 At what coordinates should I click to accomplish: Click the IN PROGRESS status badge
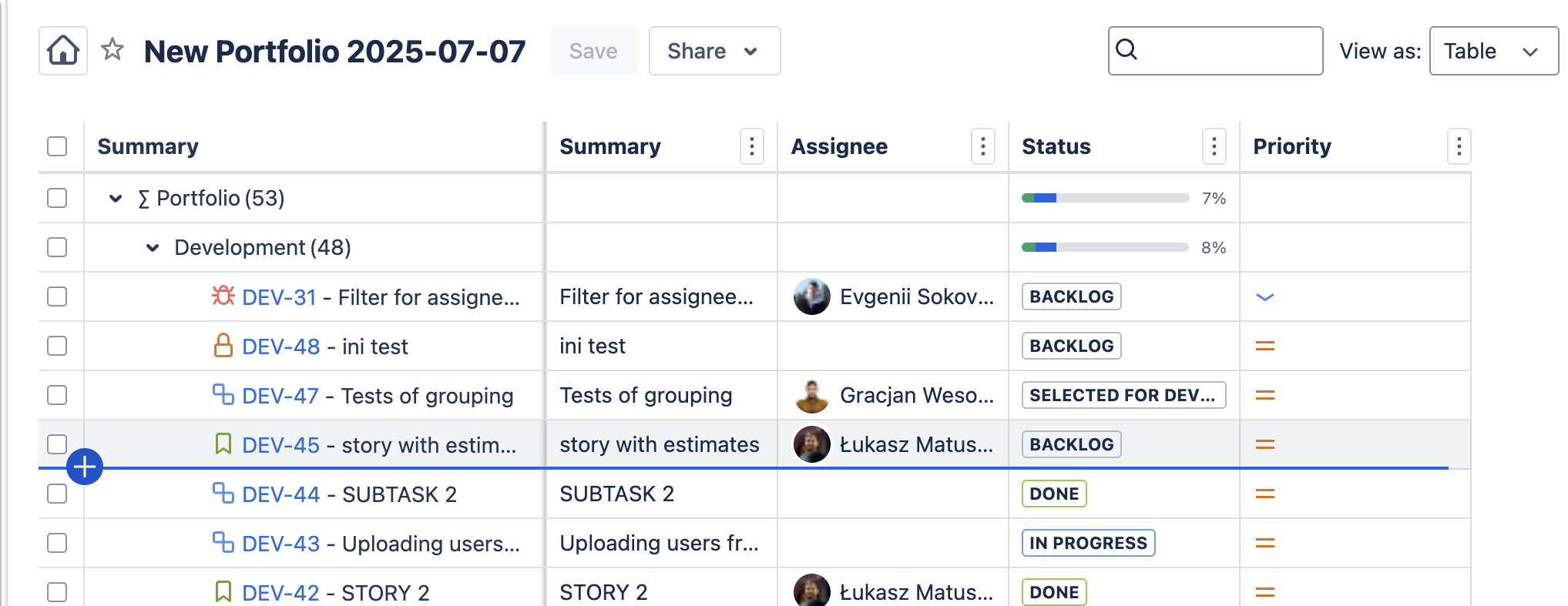[x=1087, y=543]
